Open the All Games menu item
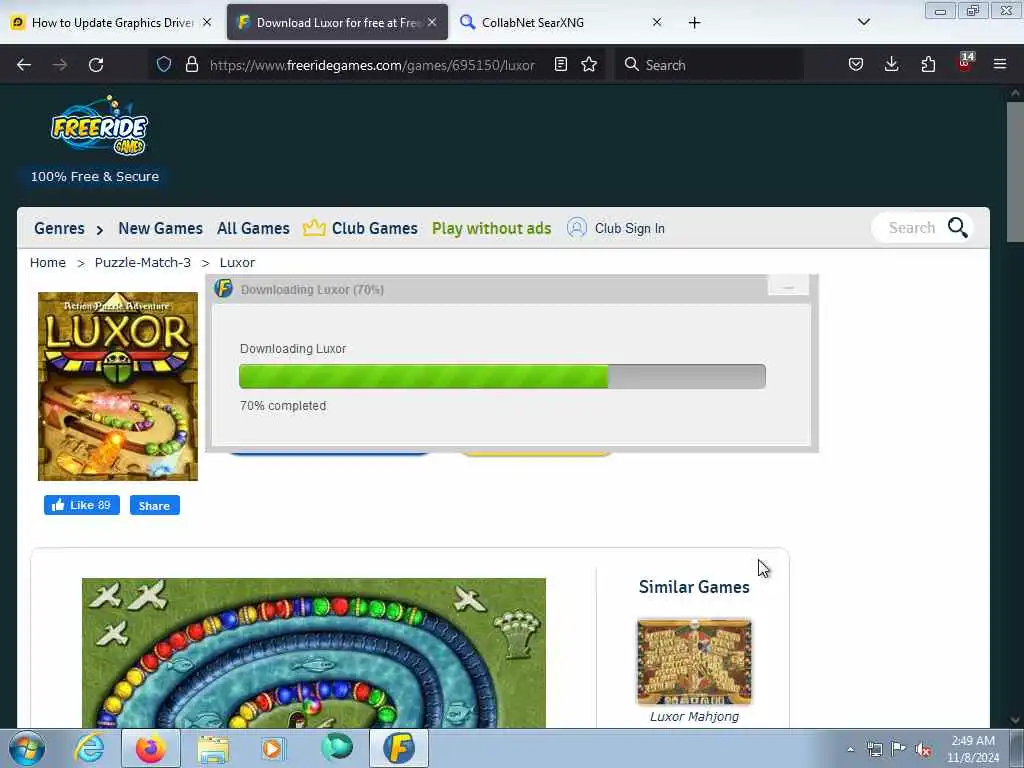1024x768 pixels. point(253,228)
